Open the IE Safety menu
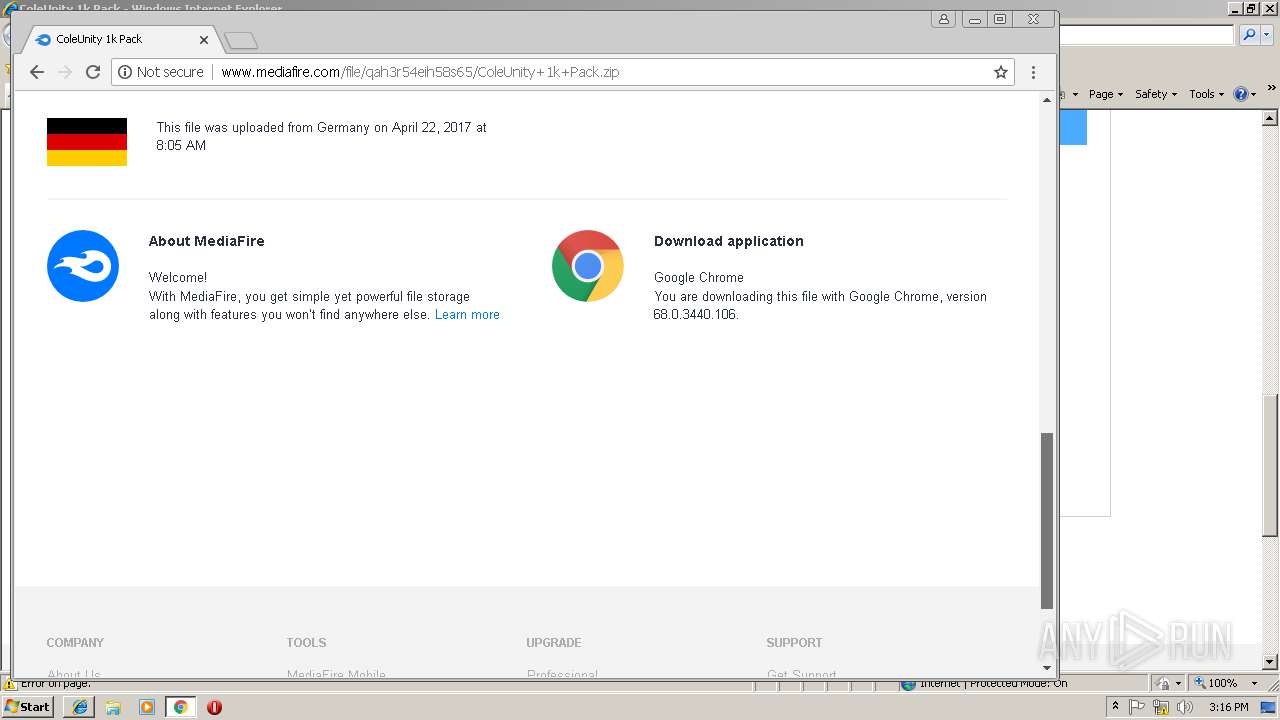Image resolution: width=1280 pixels, height=720 pixels. (x=1156, y=94)
